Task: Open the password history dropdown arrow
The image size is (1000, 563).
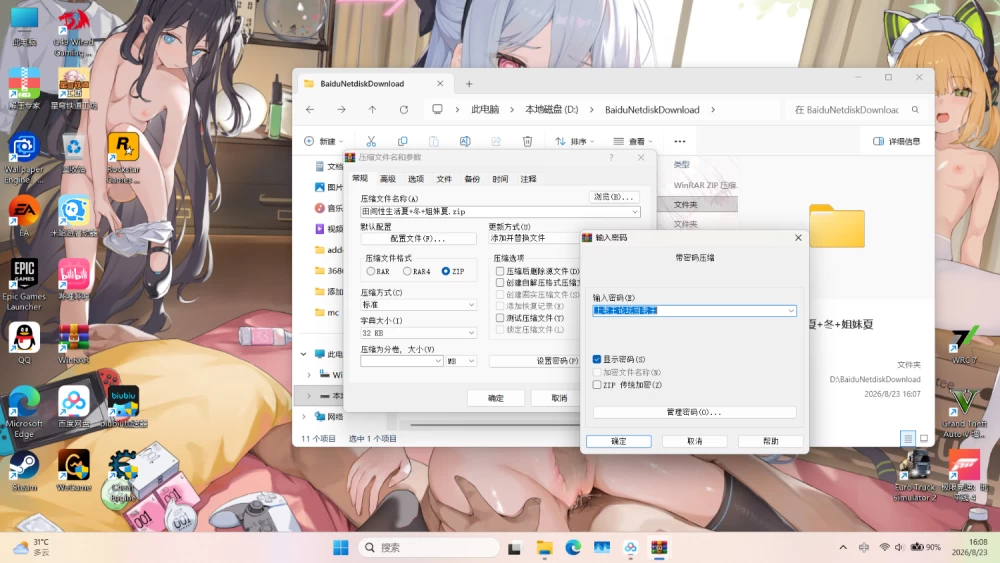Action: pyautogui.click(x=791, y=311)
